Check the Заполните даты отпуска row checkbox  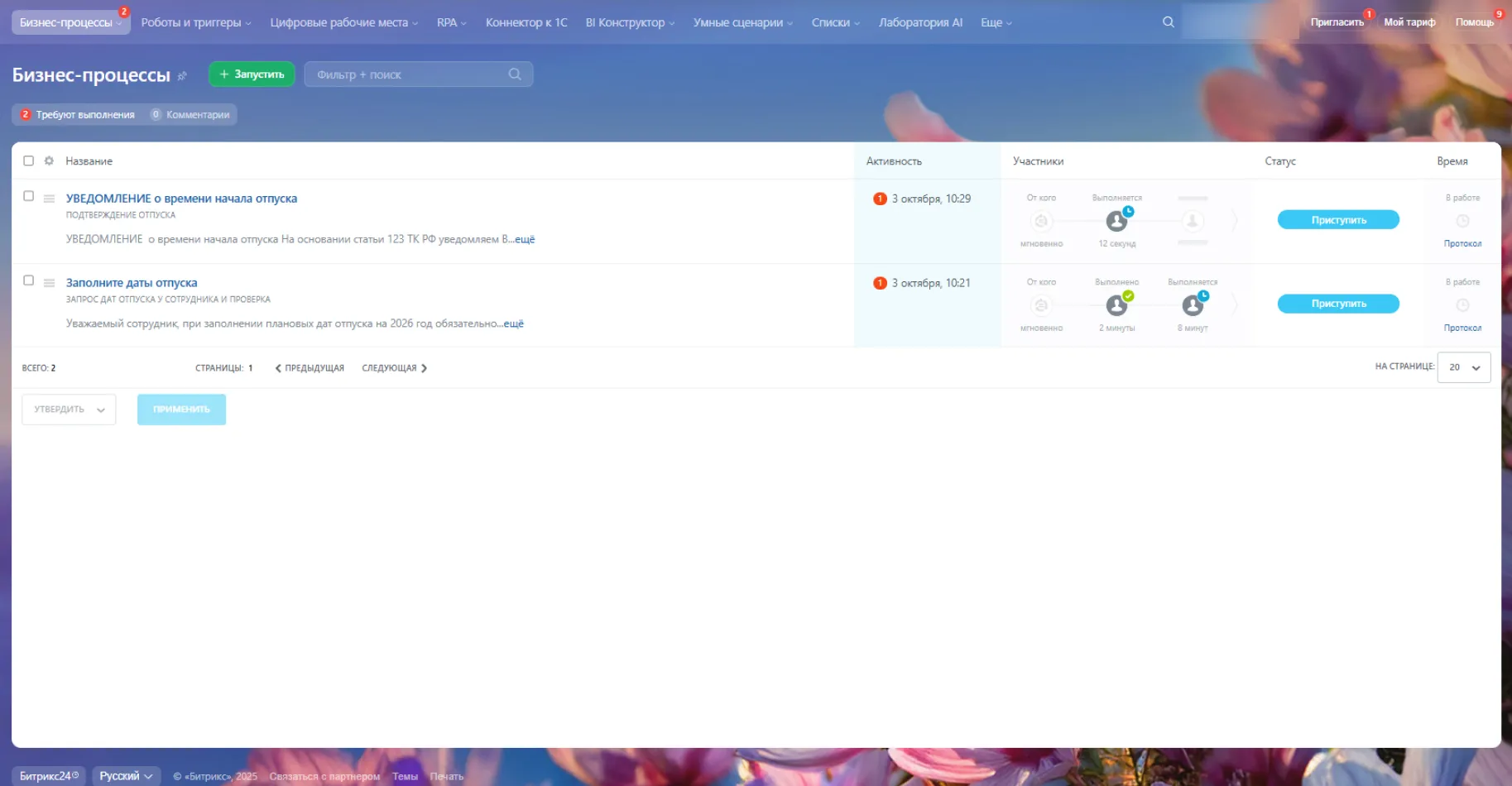click(x=28, y=280)
